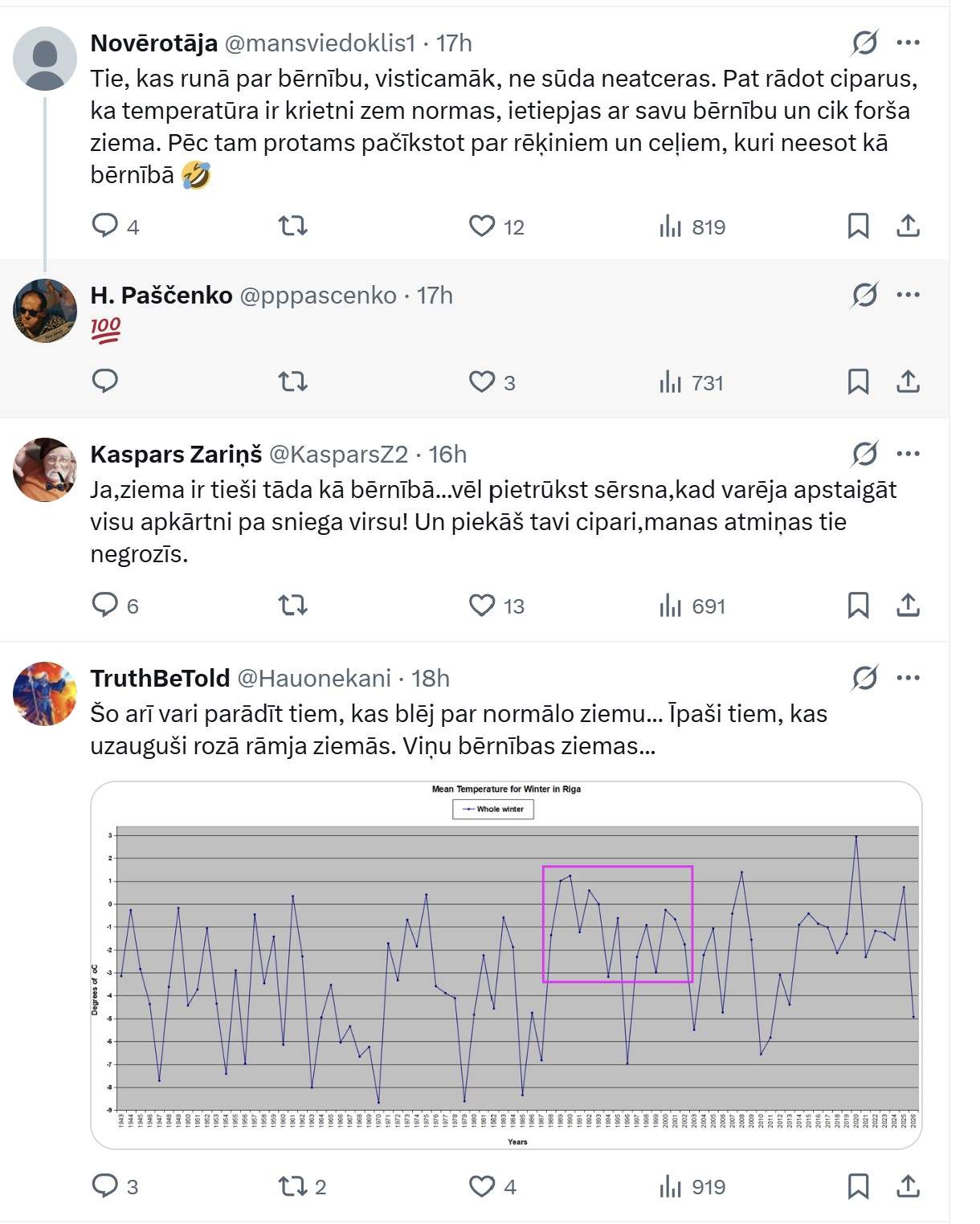Open Grok icon on TruthBeTold's post
Image resolution: width=980 pixels, height=1224 pixels.
tap(864, 678)
